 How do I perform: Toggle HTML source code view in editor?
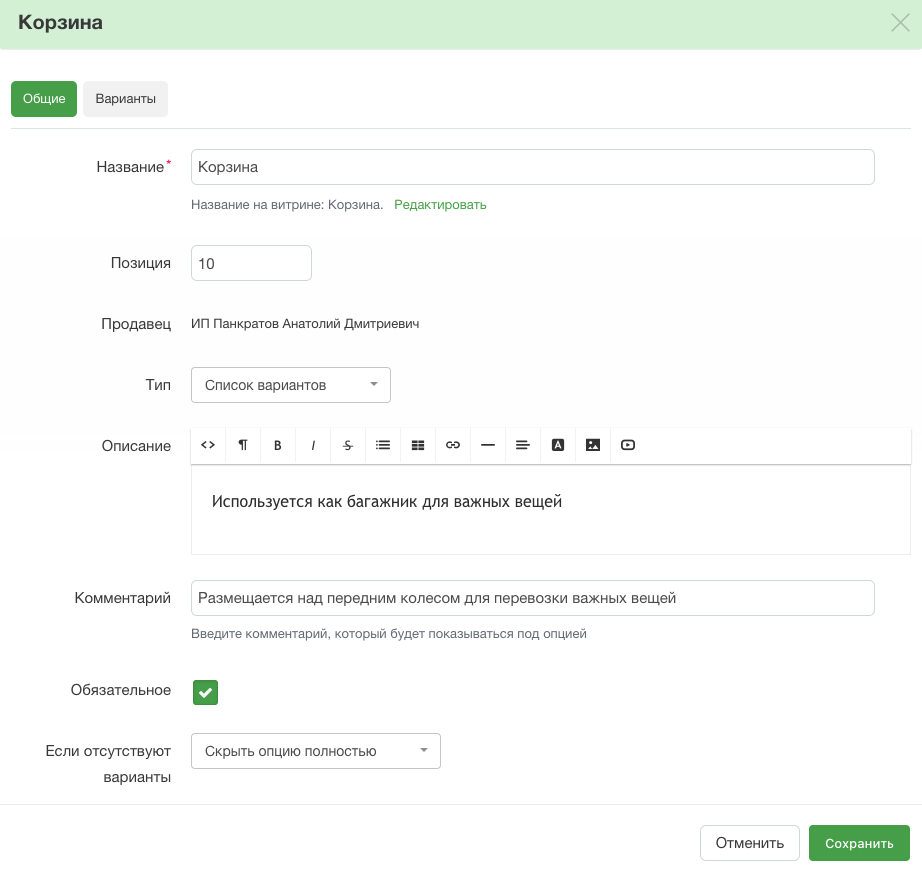pyautogui.click(x=208, y=445)
